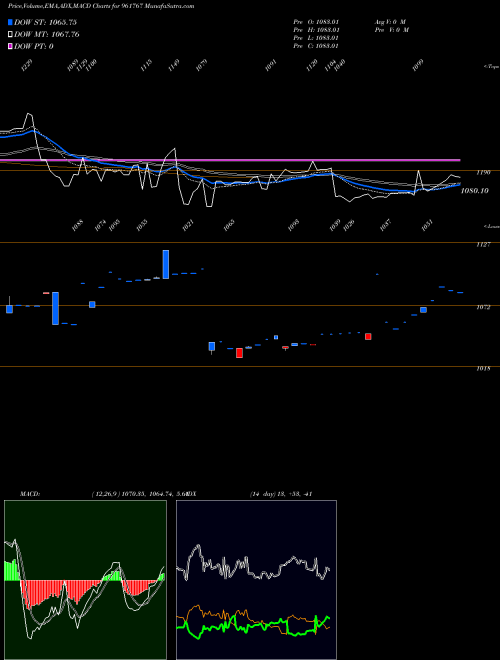This screenshot has height=660, width=500.
Task: Click the blue DOW ST legend swatch
Action: pos(10,22)
